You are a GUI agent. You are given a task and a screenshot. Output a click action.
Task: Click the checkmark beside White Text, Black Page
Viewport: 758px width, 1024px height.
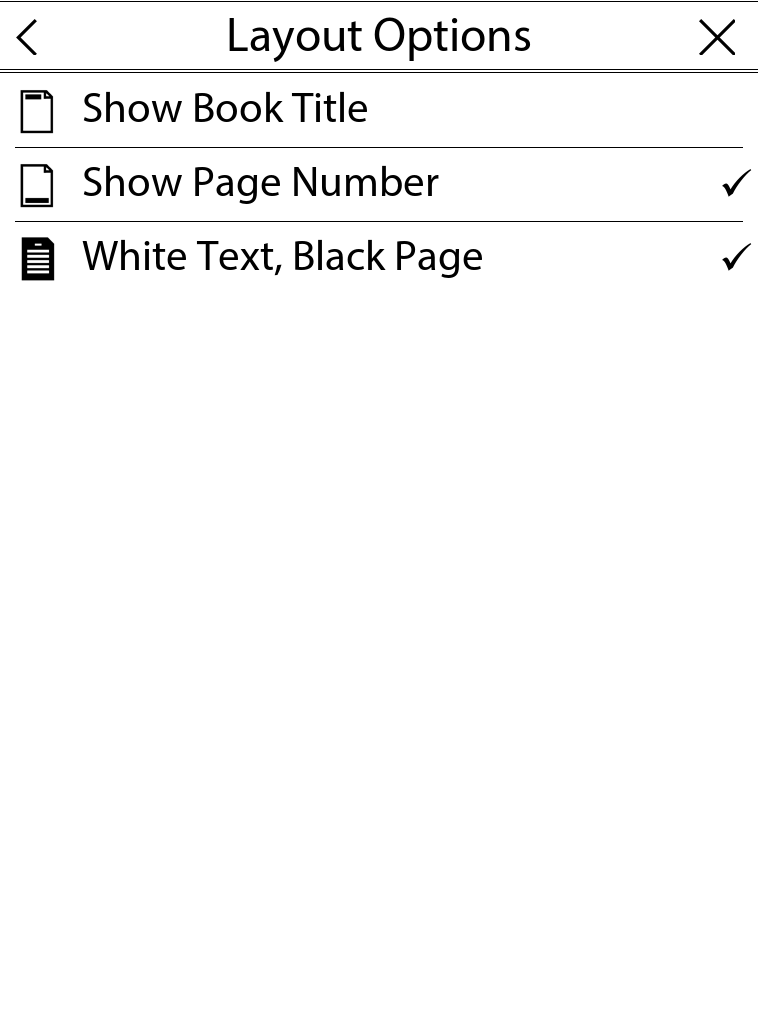pos(735,257)
